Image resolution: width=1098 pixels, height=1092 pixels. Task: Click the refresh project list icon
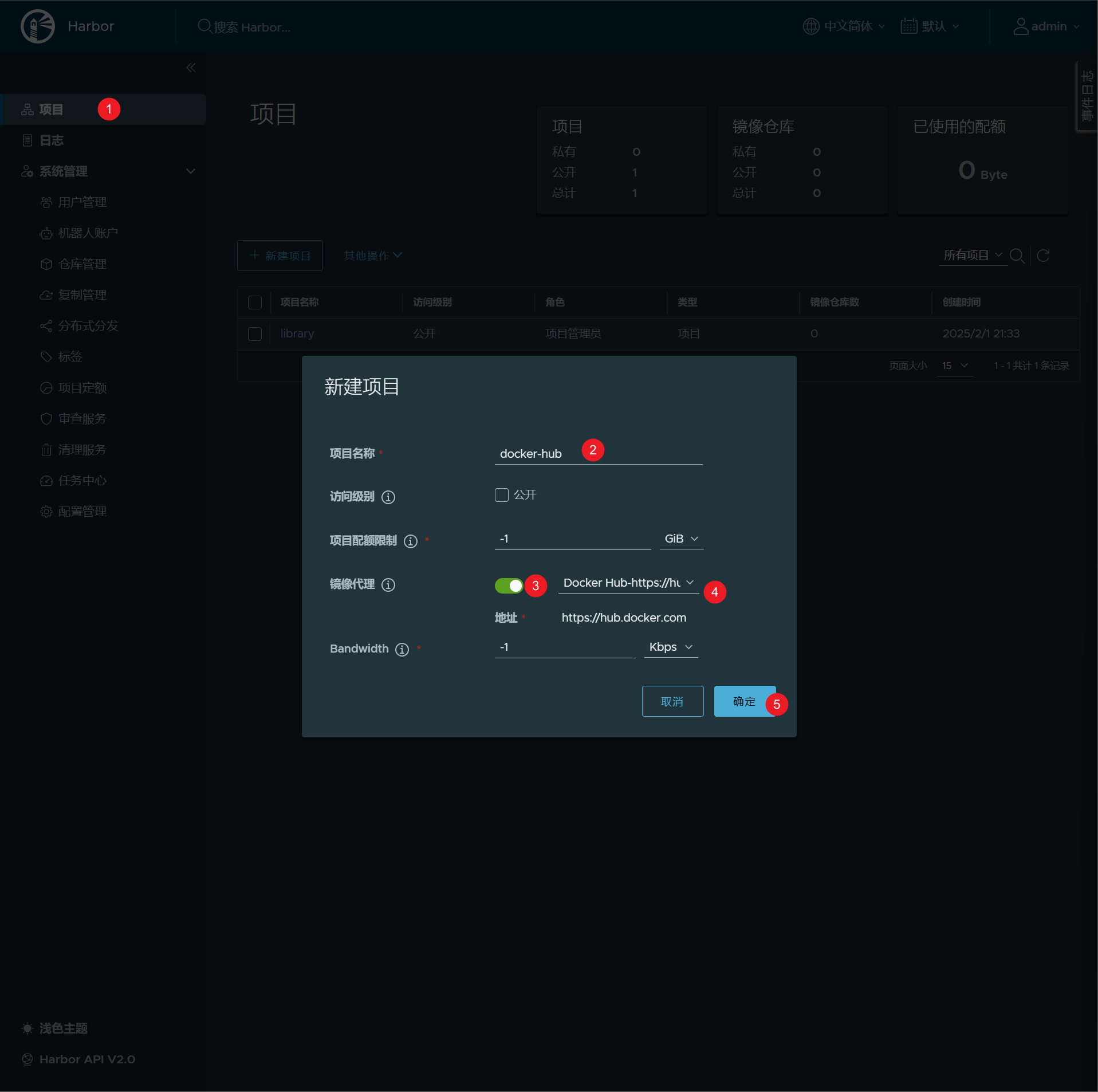tap(1043, 256)
